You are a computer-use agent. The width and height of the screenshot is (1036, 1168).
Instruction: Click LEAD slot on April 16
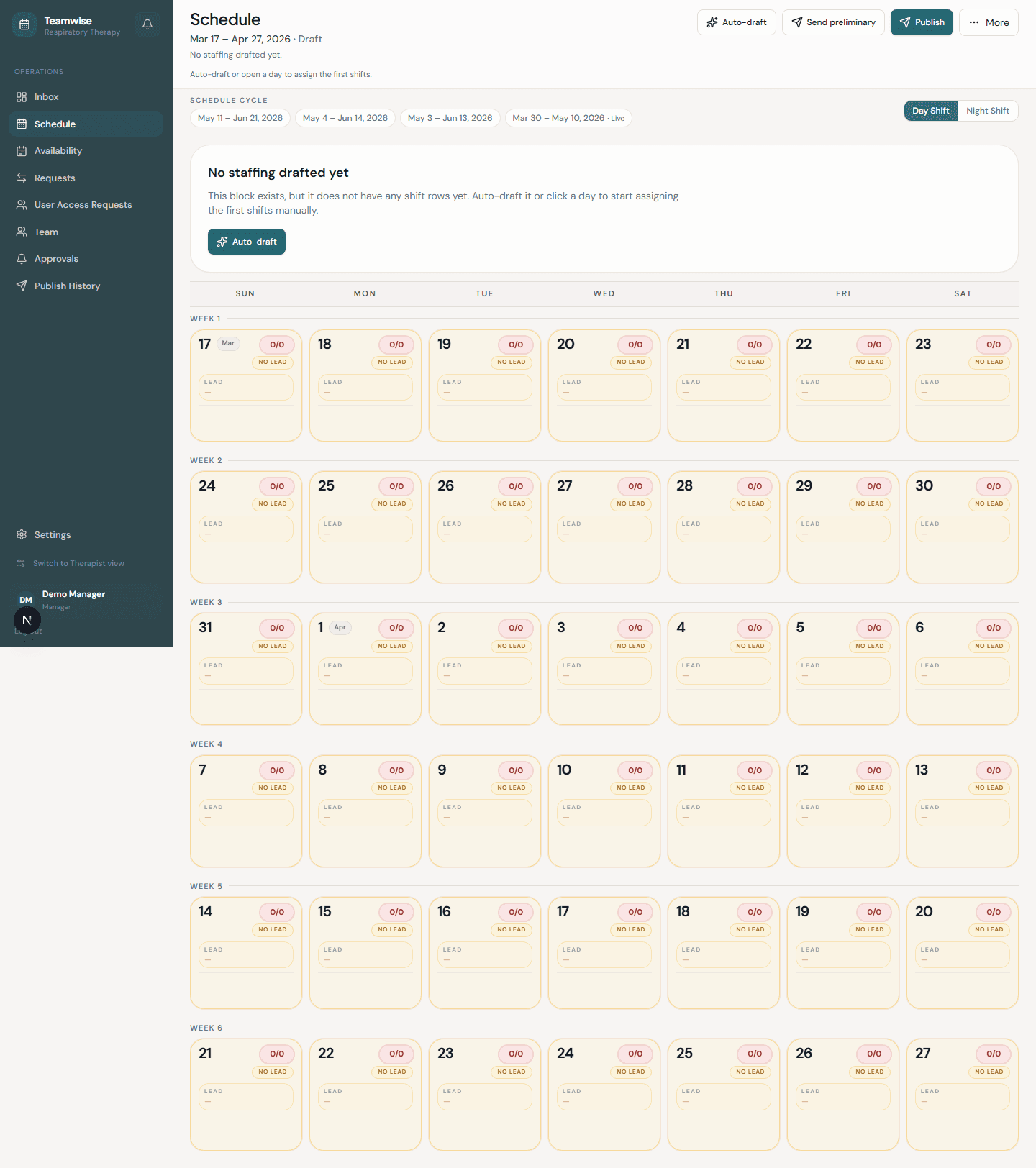(485, 954)
